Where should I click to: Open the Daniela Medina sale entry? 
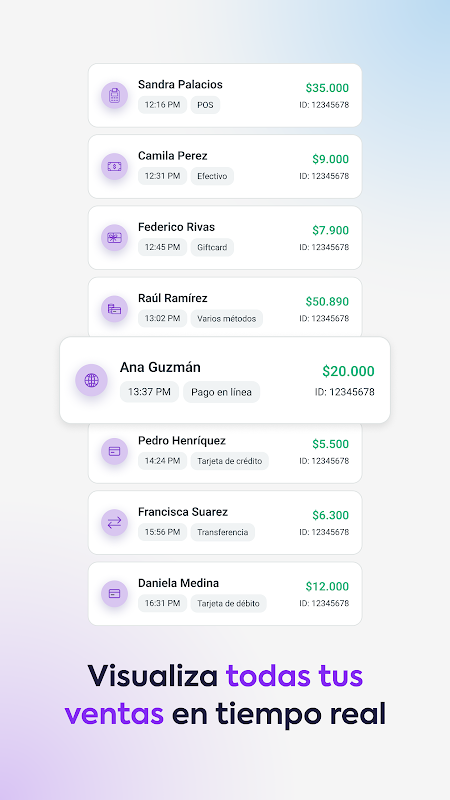pyautogui.click(x=225, y=593)
